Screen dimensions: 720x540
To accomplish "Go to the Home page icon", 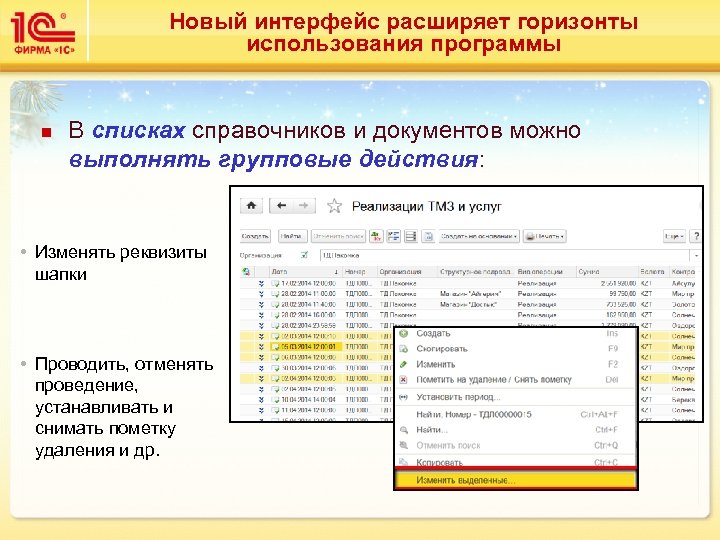I will [x=251, y=206].
